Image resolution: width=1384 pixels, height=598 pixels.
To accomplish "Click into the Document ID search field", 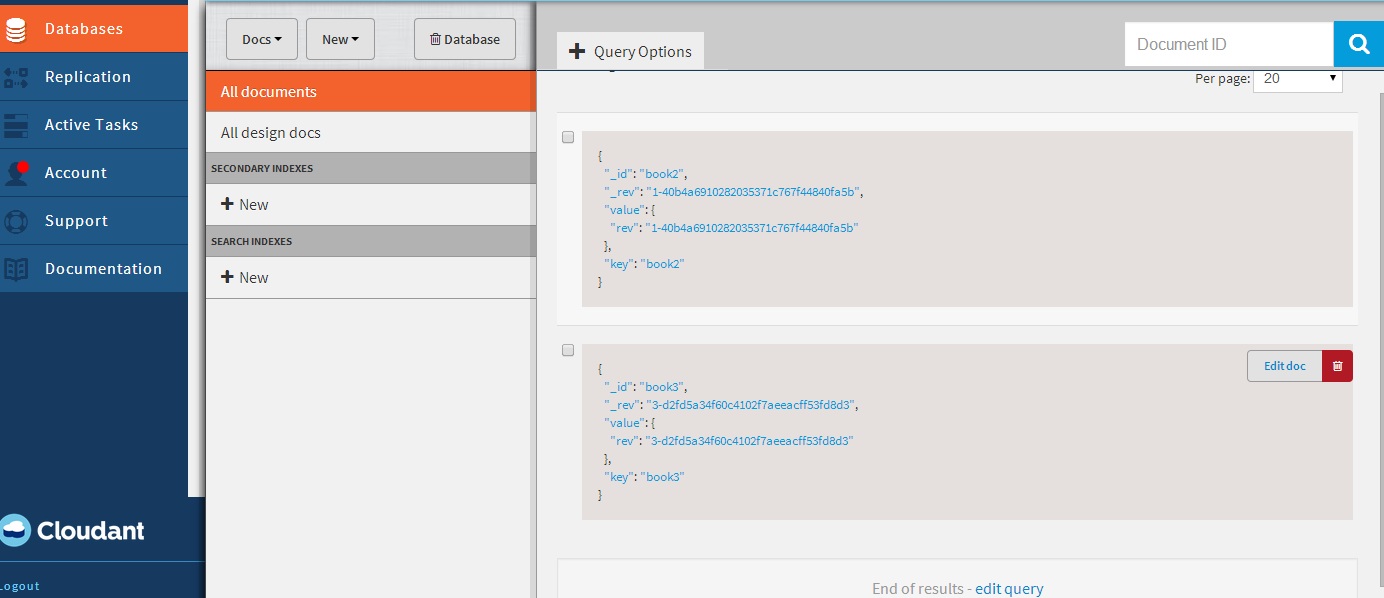I will (1228, 44).
